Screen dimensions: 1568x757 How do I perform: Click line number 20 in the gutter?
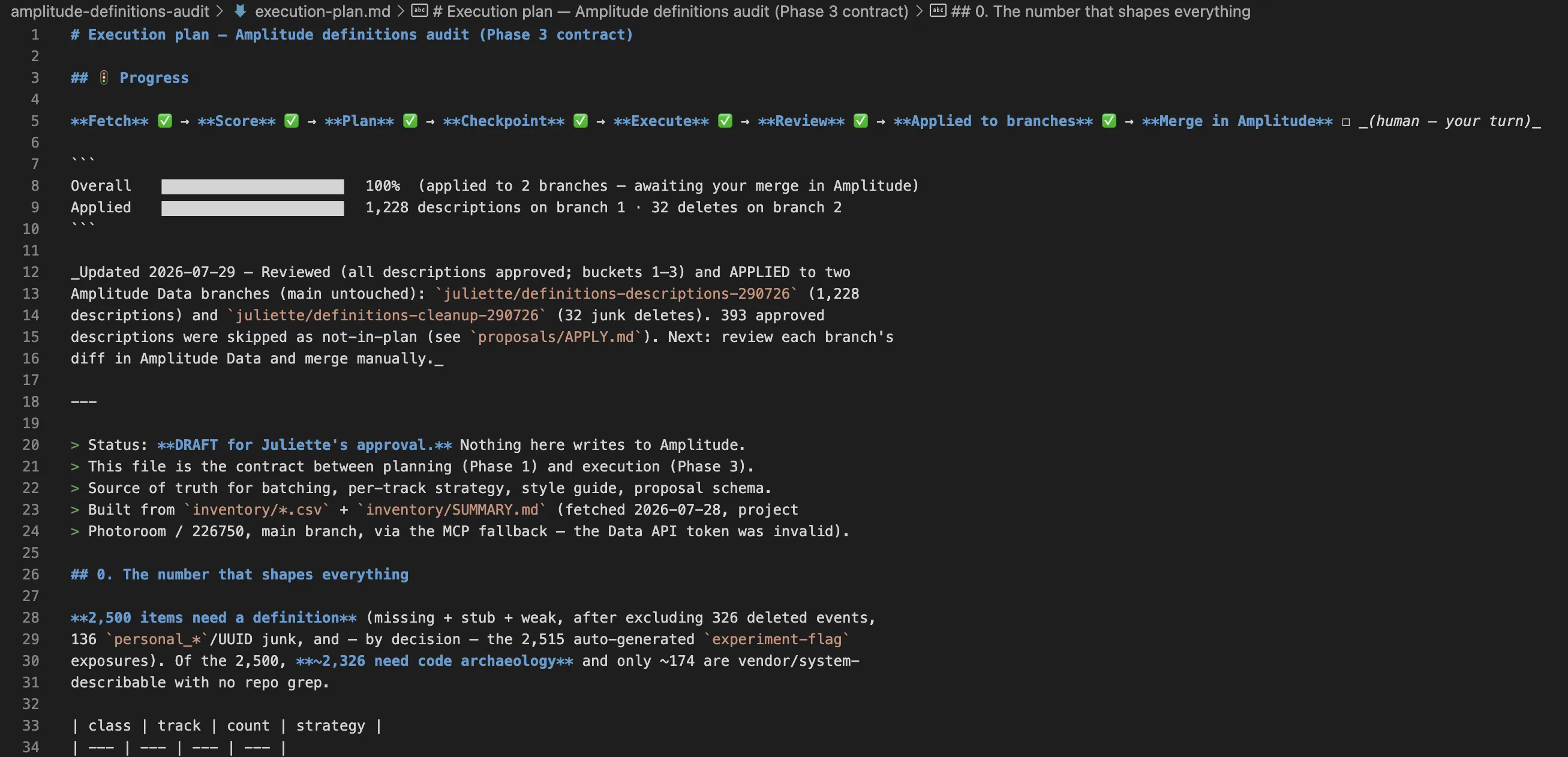click(31, 445)
